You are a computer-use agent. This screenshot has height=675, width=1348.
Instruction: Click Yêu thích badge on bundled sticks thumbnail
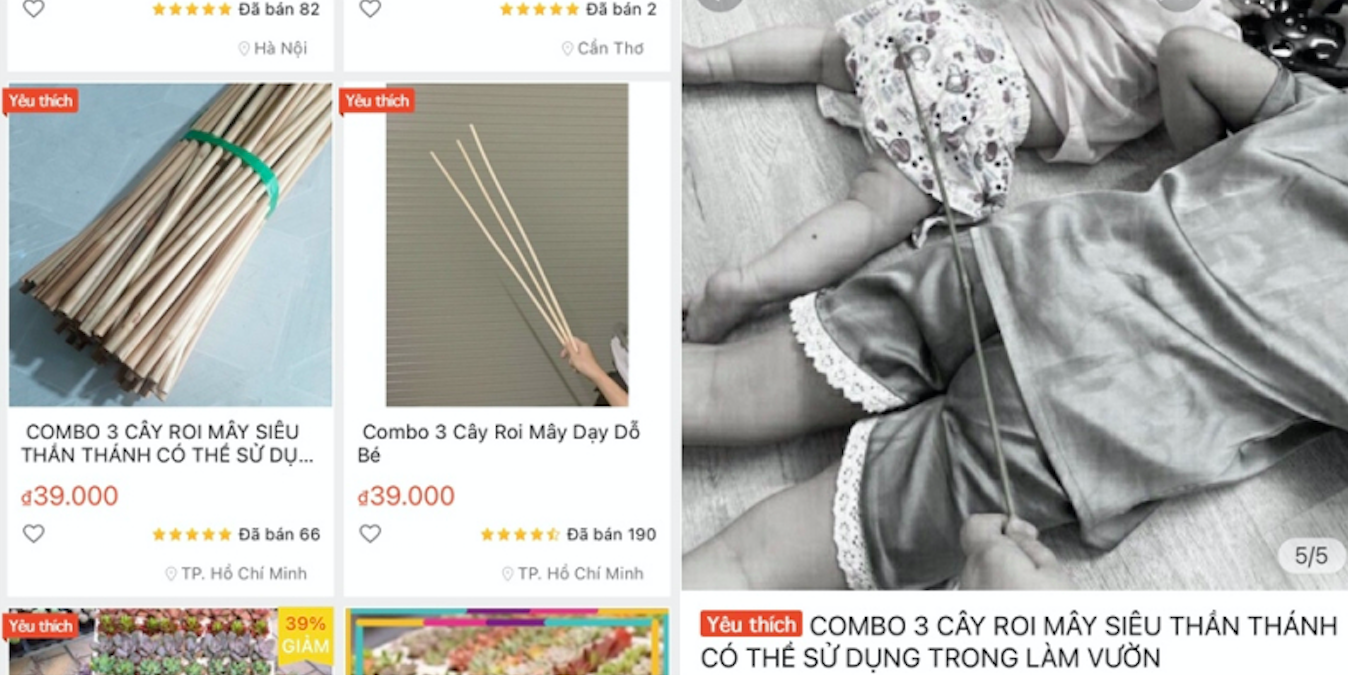click(41, 101)
